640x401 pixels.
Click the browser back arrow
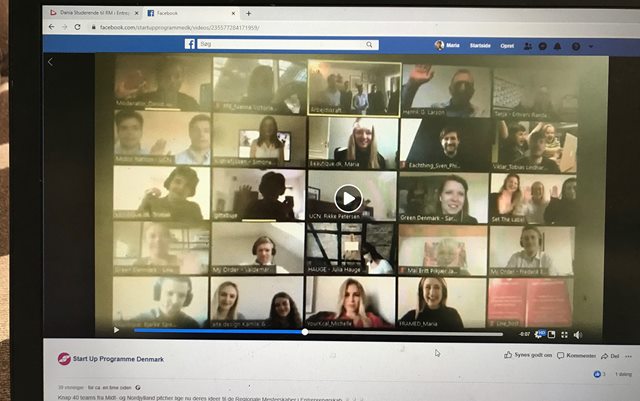coord(51,27)
